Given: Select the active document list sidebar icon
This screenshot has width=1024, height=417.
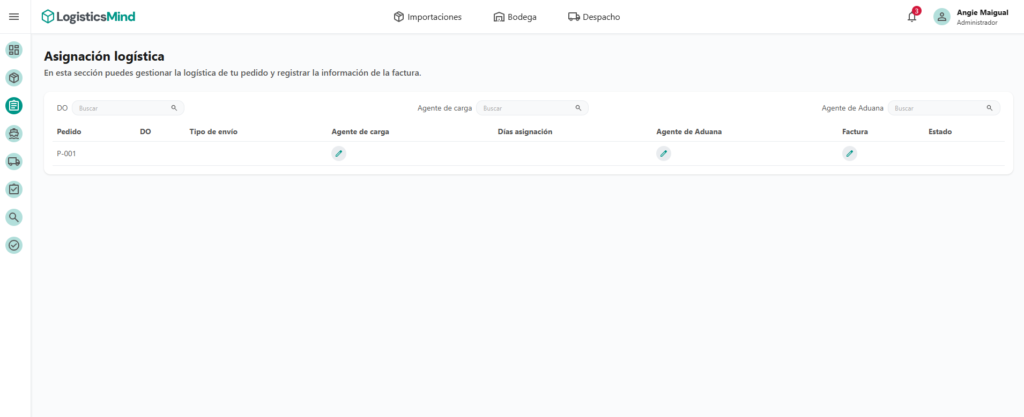Looking at the screenshot, I should click(14, 105).
